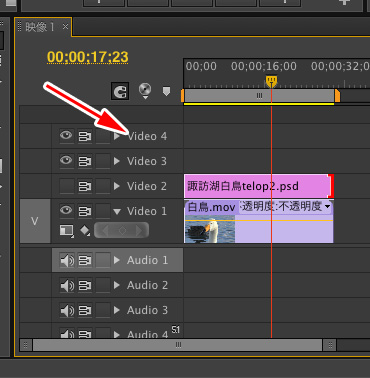
Task: Open Video 1 display style menu
Action: click(67, 231)
